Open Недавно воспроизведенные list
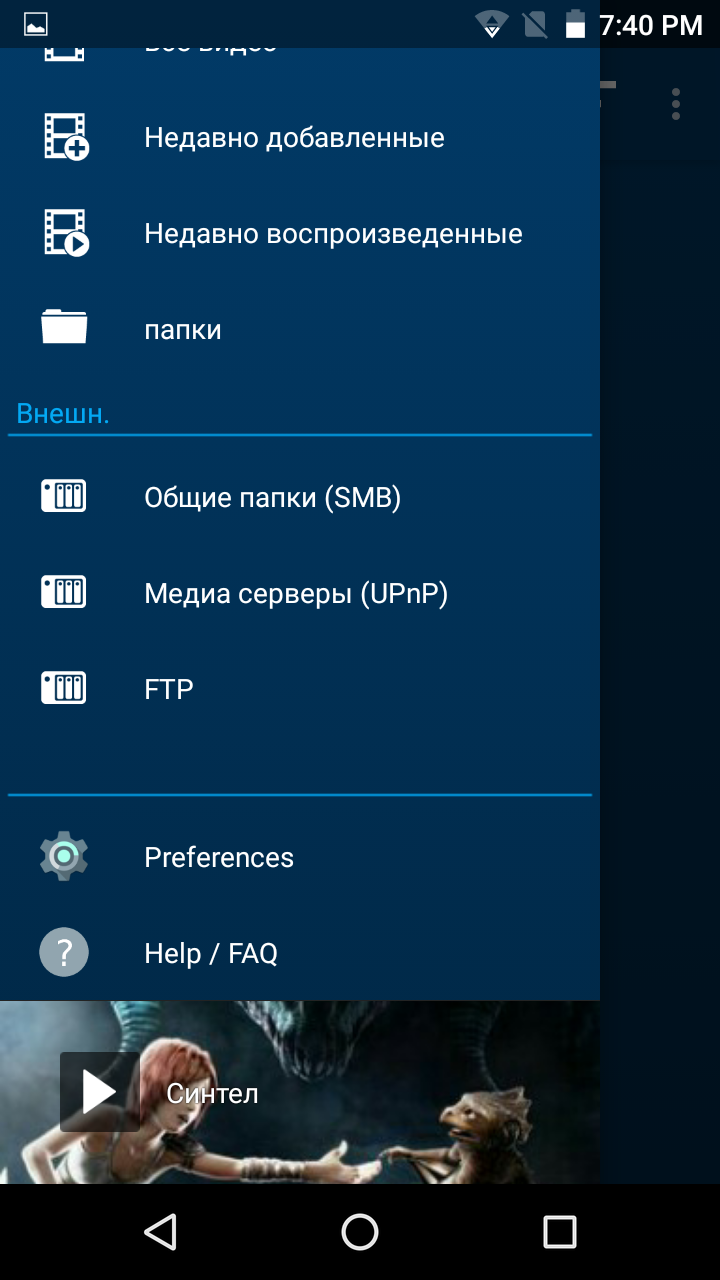Screen dimensions: 720x1280 300,233
